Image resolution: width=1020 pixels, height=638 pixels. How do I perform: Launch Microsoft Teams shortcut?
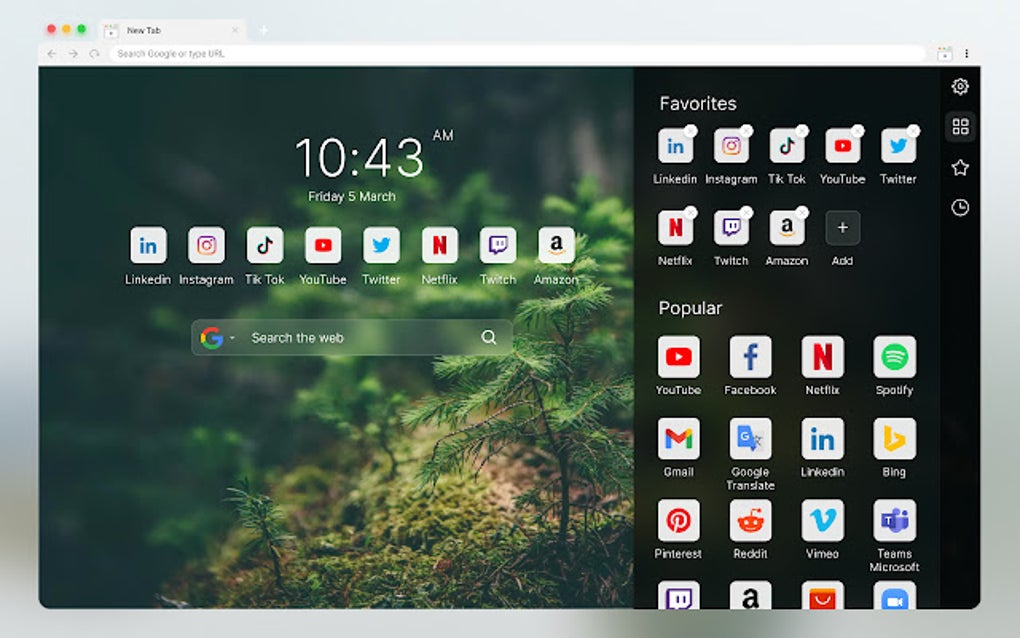pyautogui.click(x=893, y=522)
